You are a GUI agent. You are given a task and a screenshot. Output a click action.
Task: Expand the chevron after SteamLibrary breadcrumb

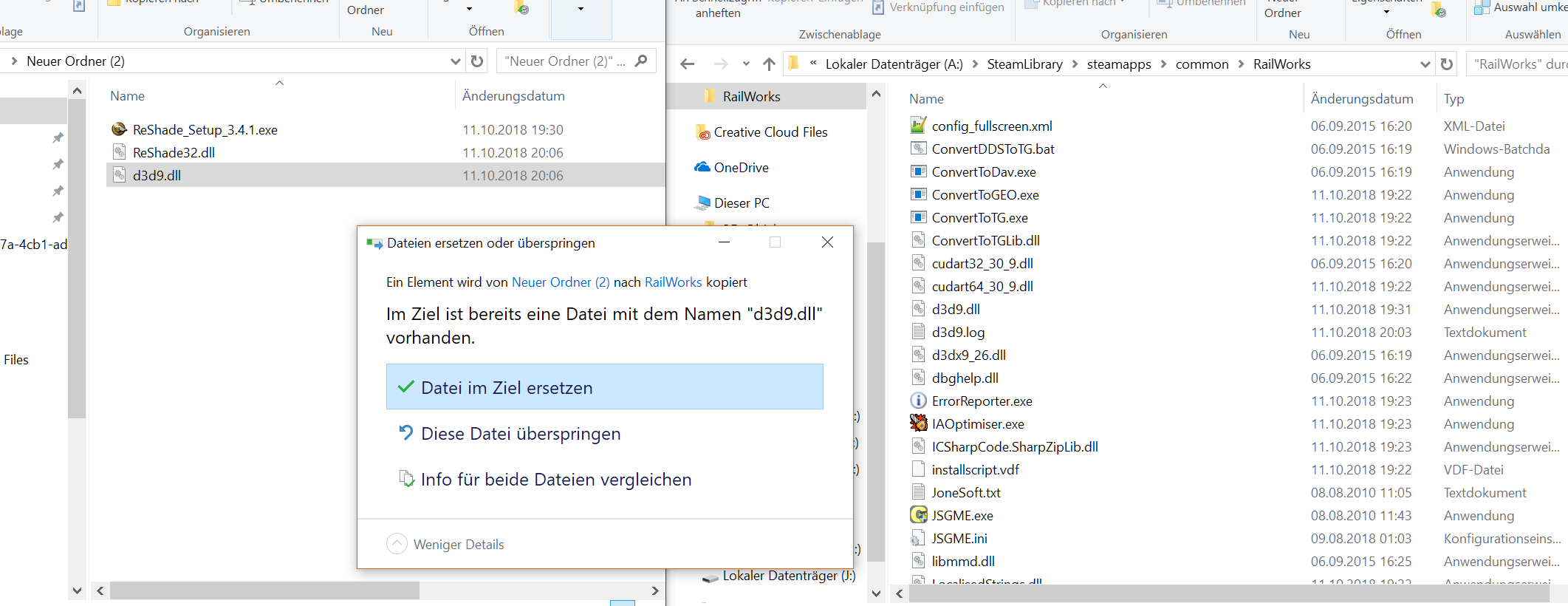point(1075,64)
